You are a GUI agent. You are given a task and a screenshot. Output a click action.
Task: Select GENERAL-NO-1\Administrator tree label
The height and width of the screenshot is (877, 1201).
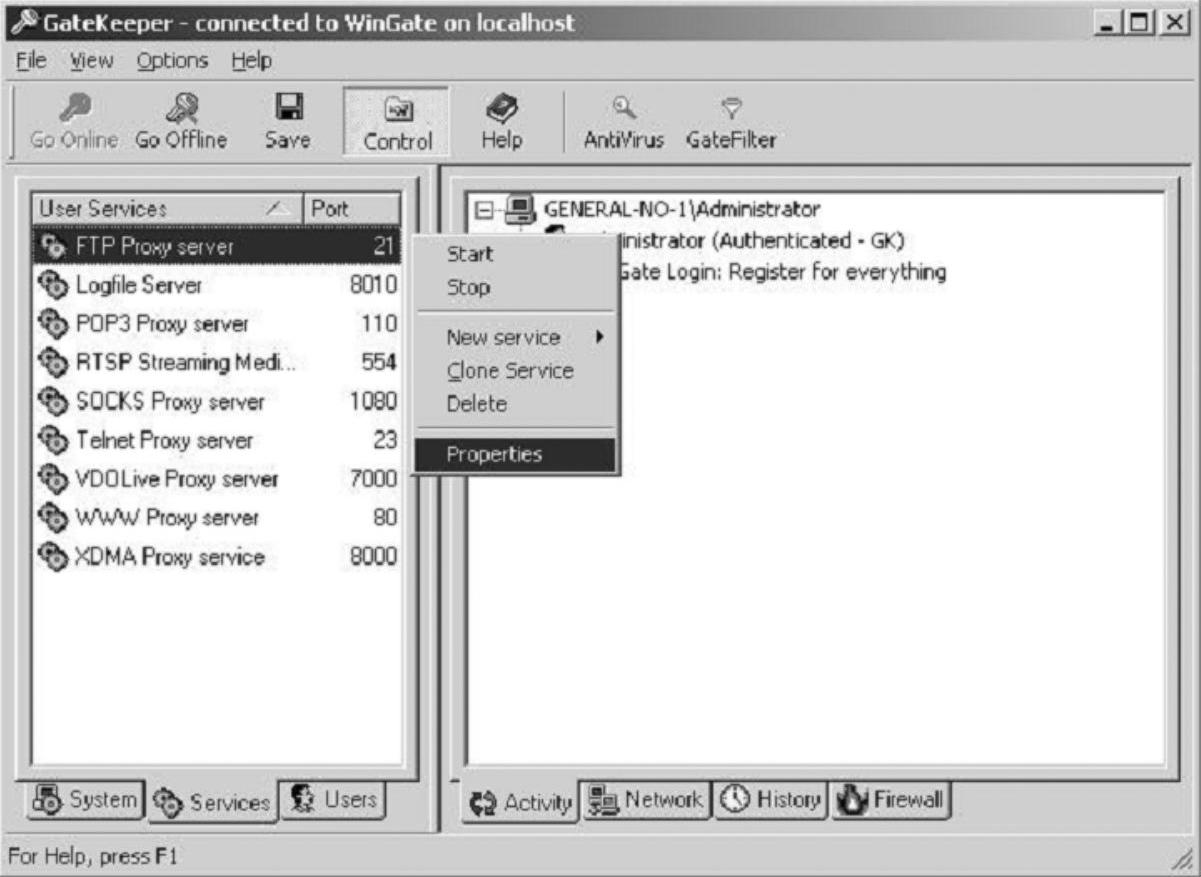click(682, 209)
